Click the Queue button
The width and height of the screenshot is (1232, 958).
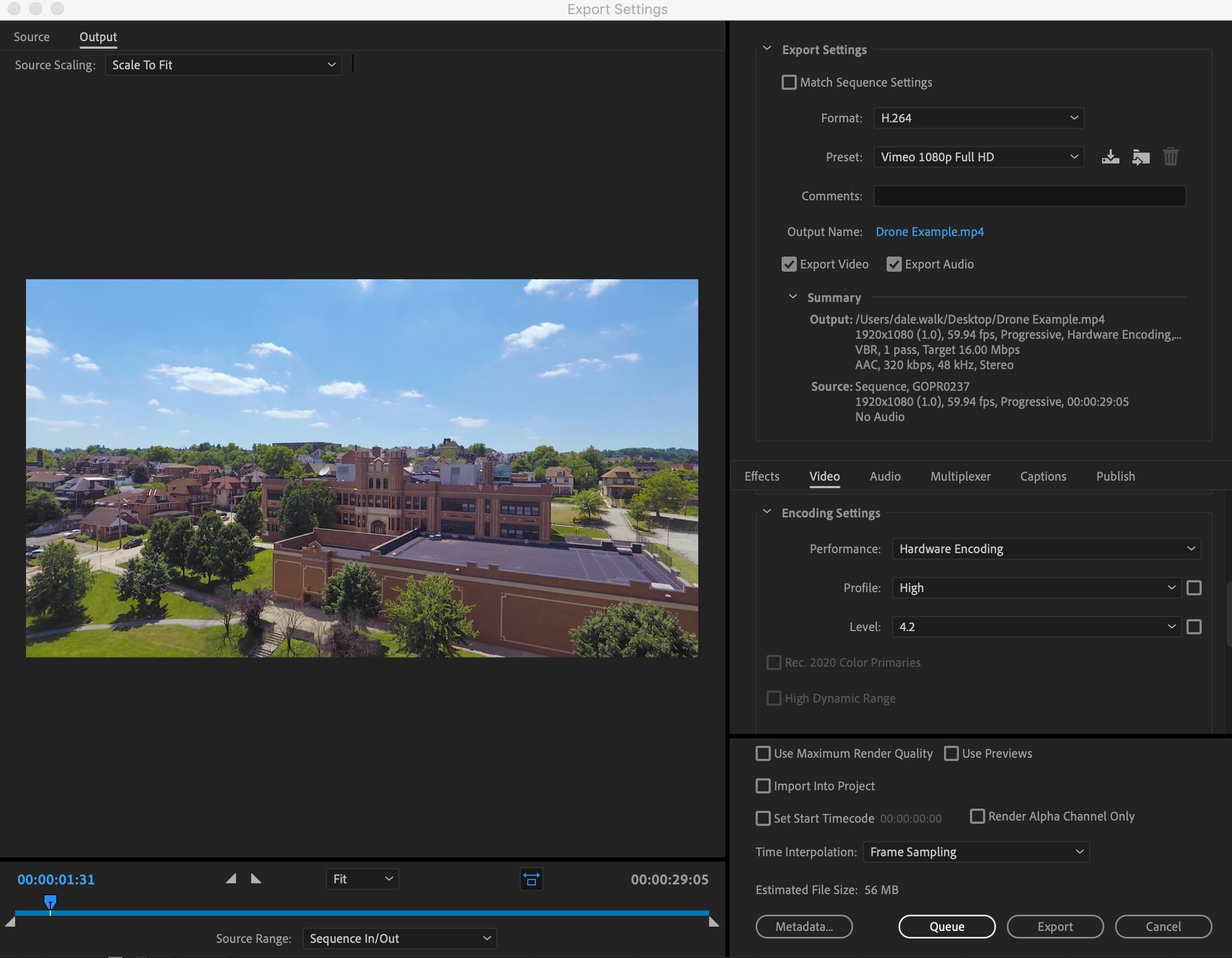tap(946, 926)
